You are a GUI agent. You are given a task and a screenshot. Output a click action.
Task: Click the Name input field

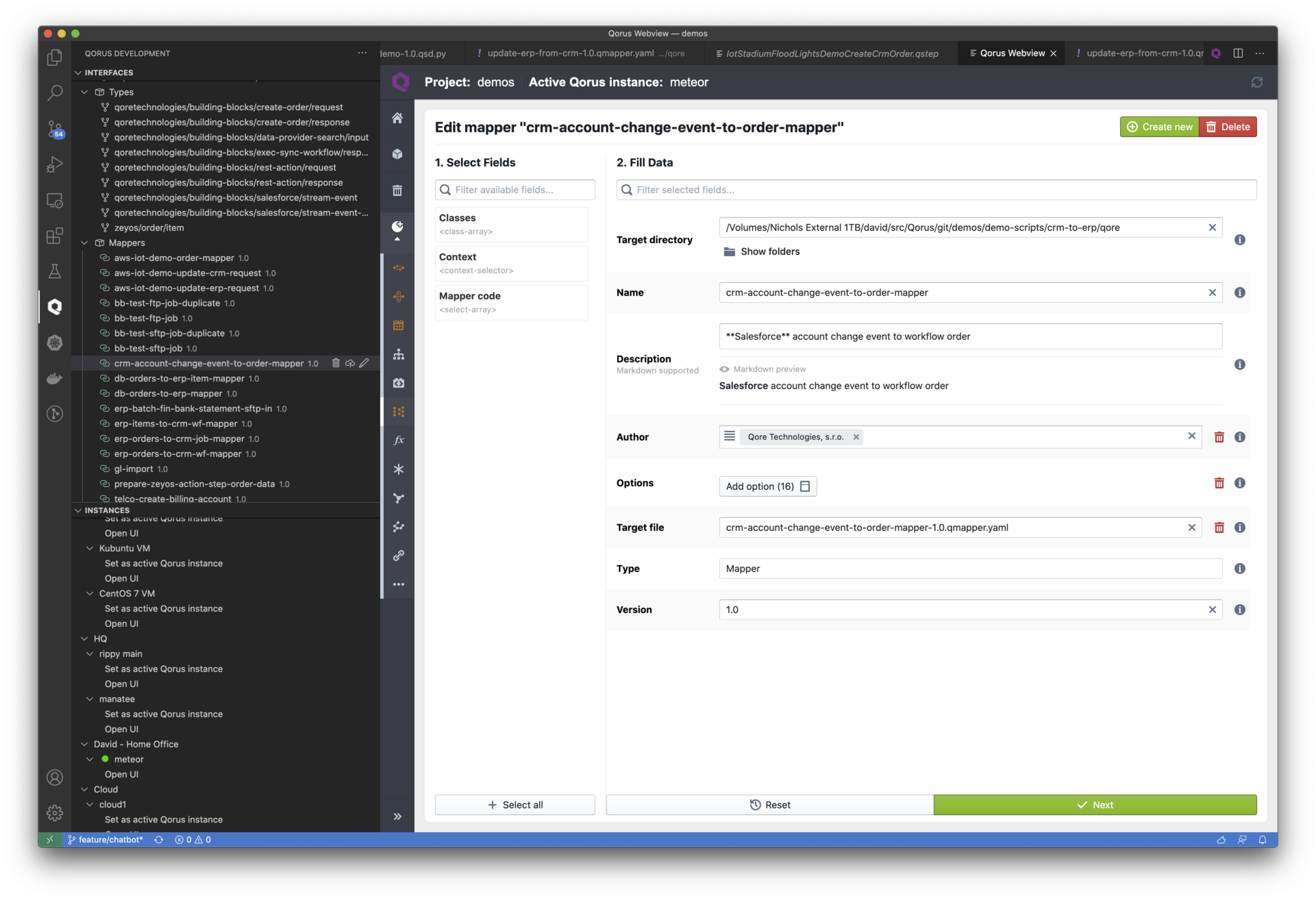(x=971, y=292)
